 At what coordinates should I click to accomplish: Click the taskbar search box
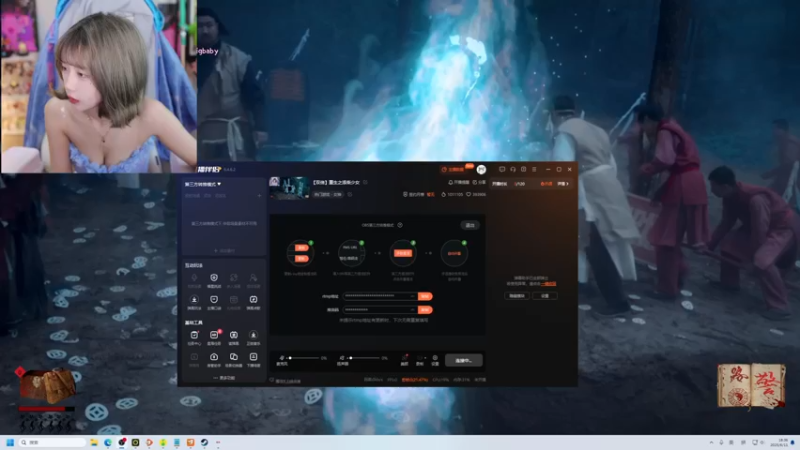point(52,442)
